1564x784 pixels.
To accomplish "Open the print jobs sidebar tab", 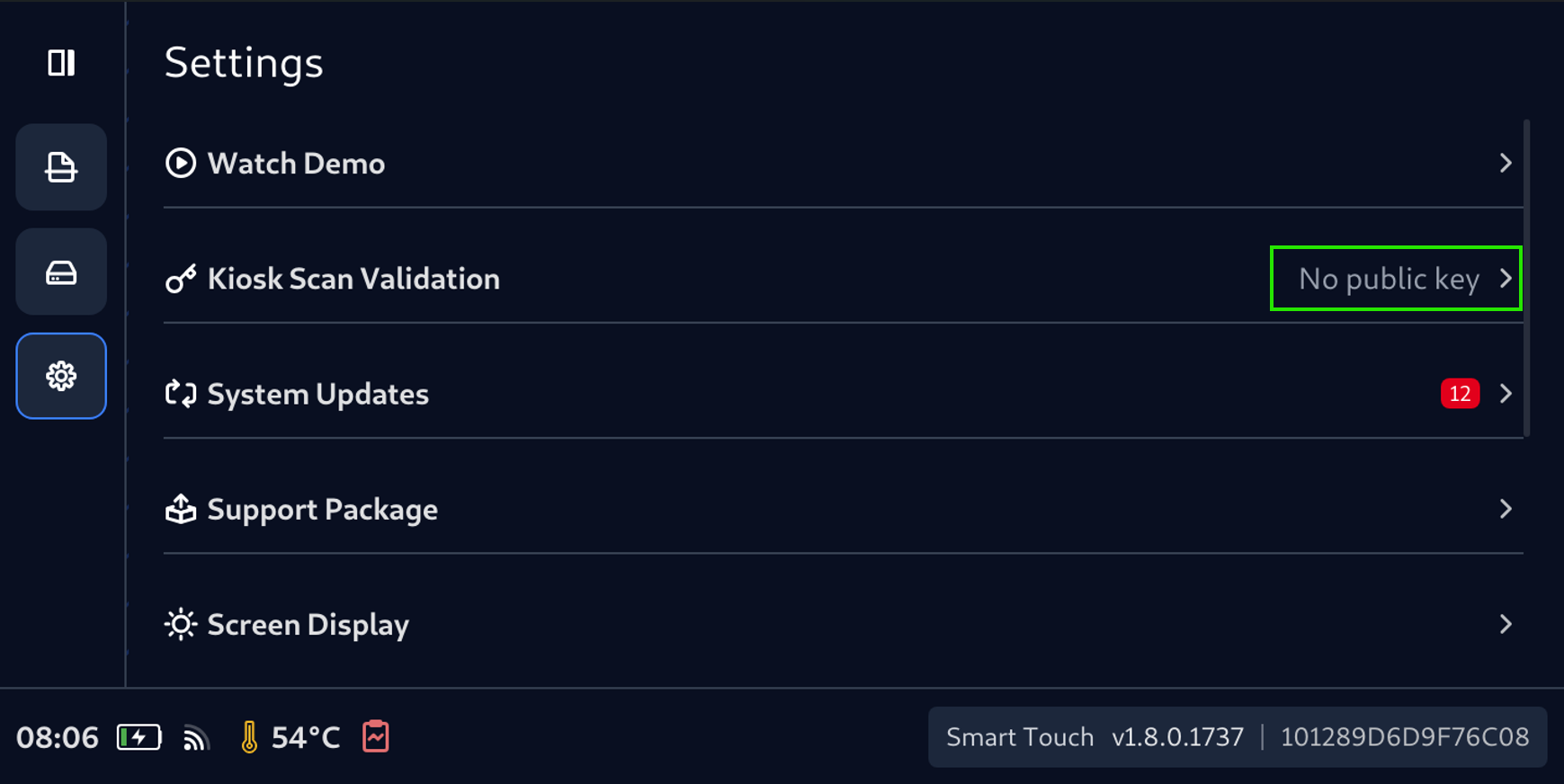I will [61, 167].
